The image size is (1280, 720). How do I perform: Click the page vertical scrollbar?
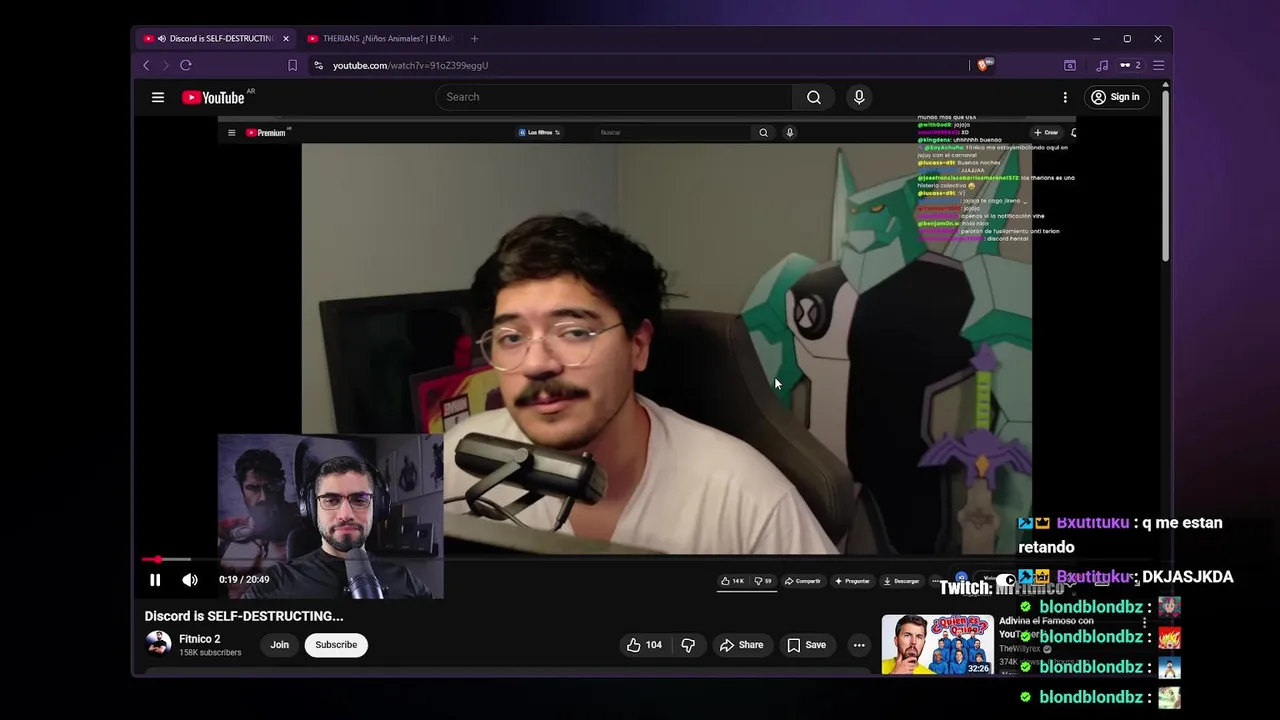pyautogui.click(x=1165, y=175)
